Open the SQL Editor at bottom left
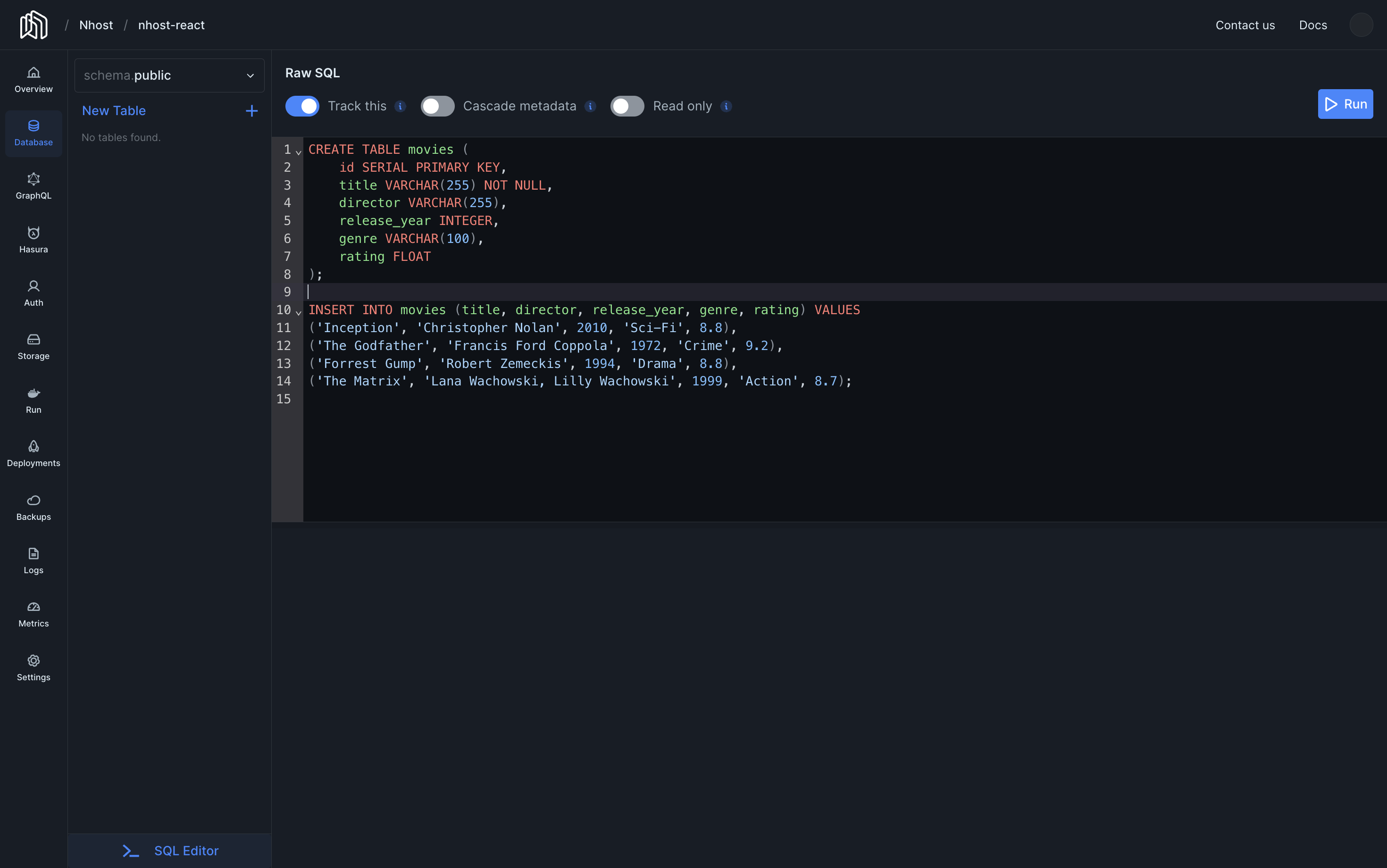 click(x=169, y=850)
